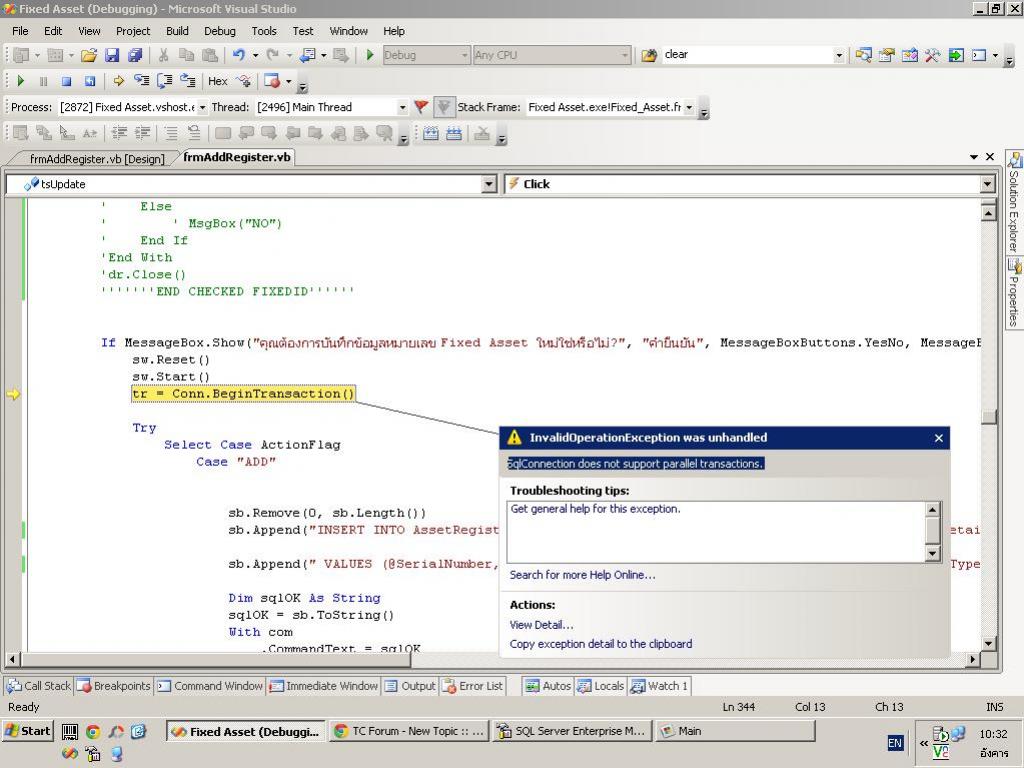This screenshot has width=1024, height=768.
Task: Close the InvalidOperationException dialog
Action: click(938, 438)
